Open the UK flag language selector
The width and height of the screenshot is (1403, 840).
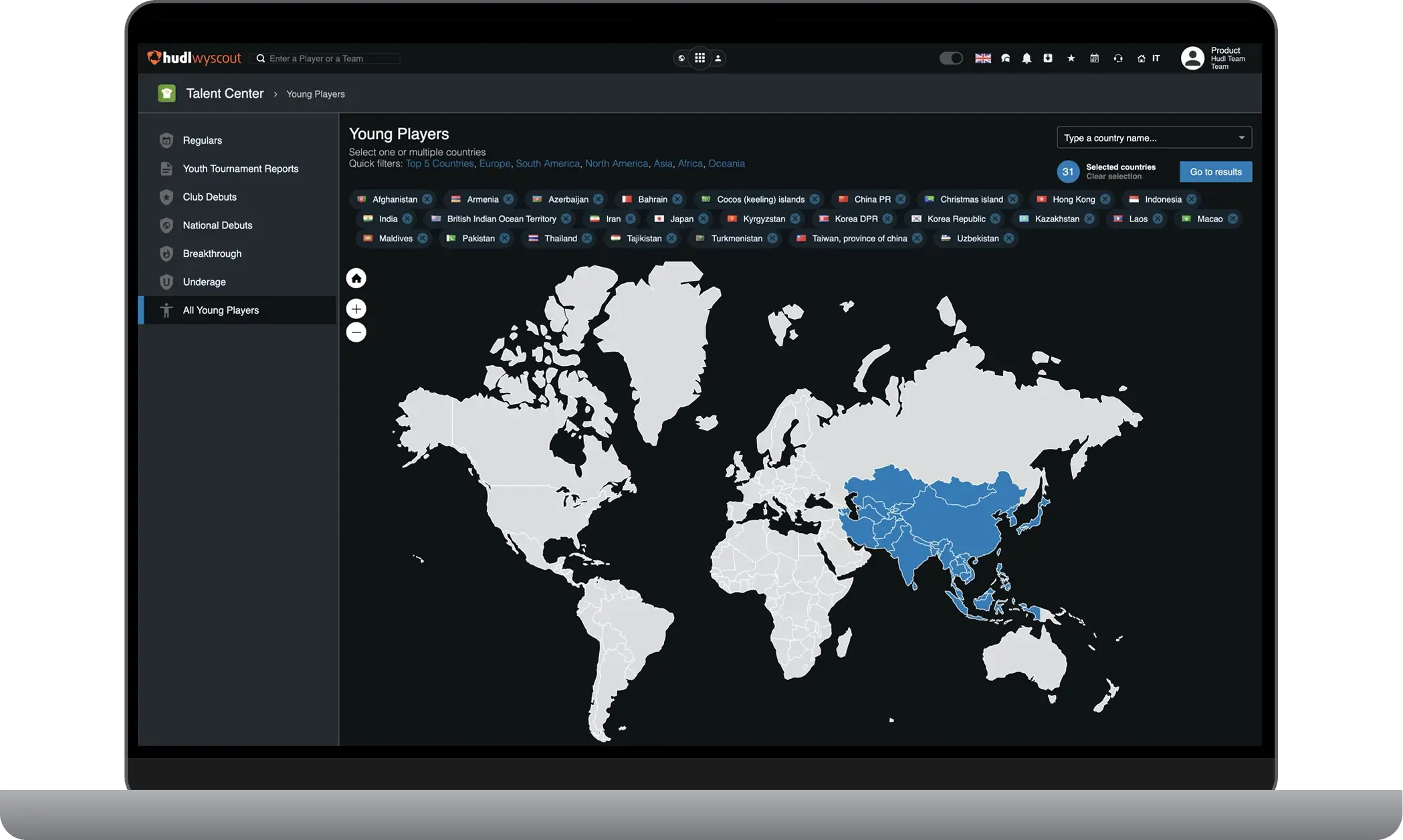tap(982, 59)
